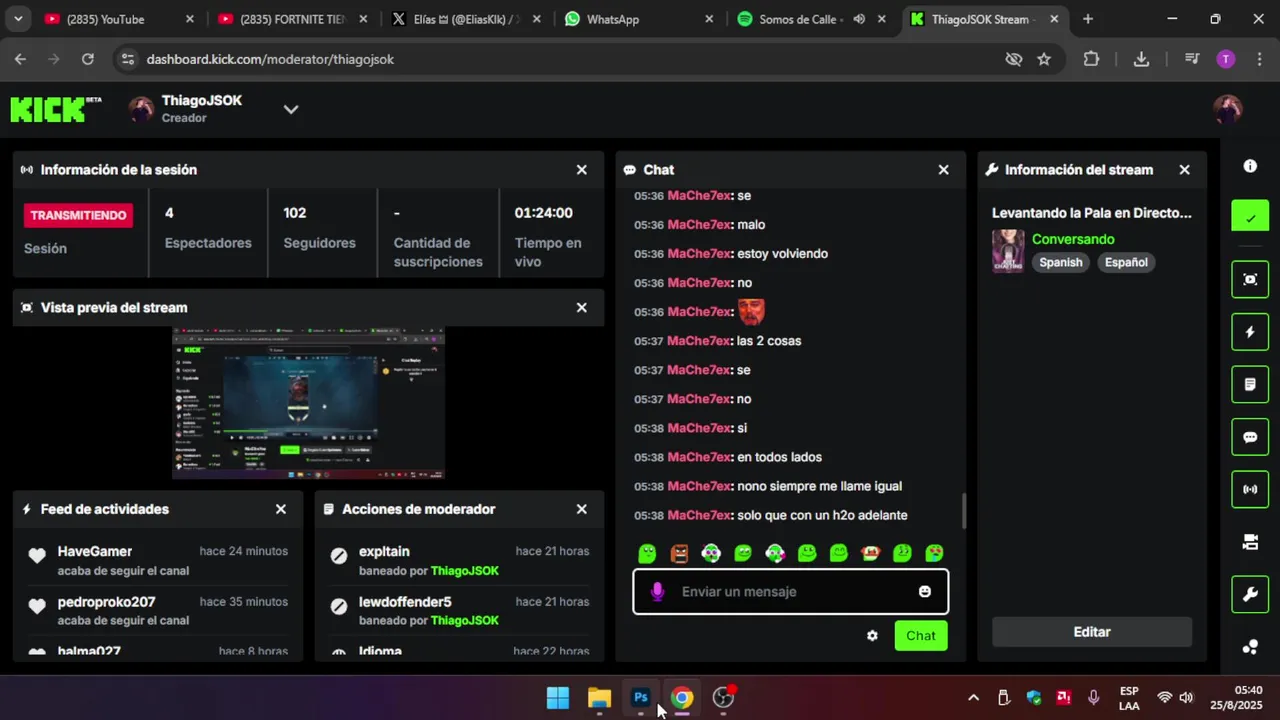Click the info icon in right sidebar
This screenshot has height=720, width=1280.
tap(1250, 166)
